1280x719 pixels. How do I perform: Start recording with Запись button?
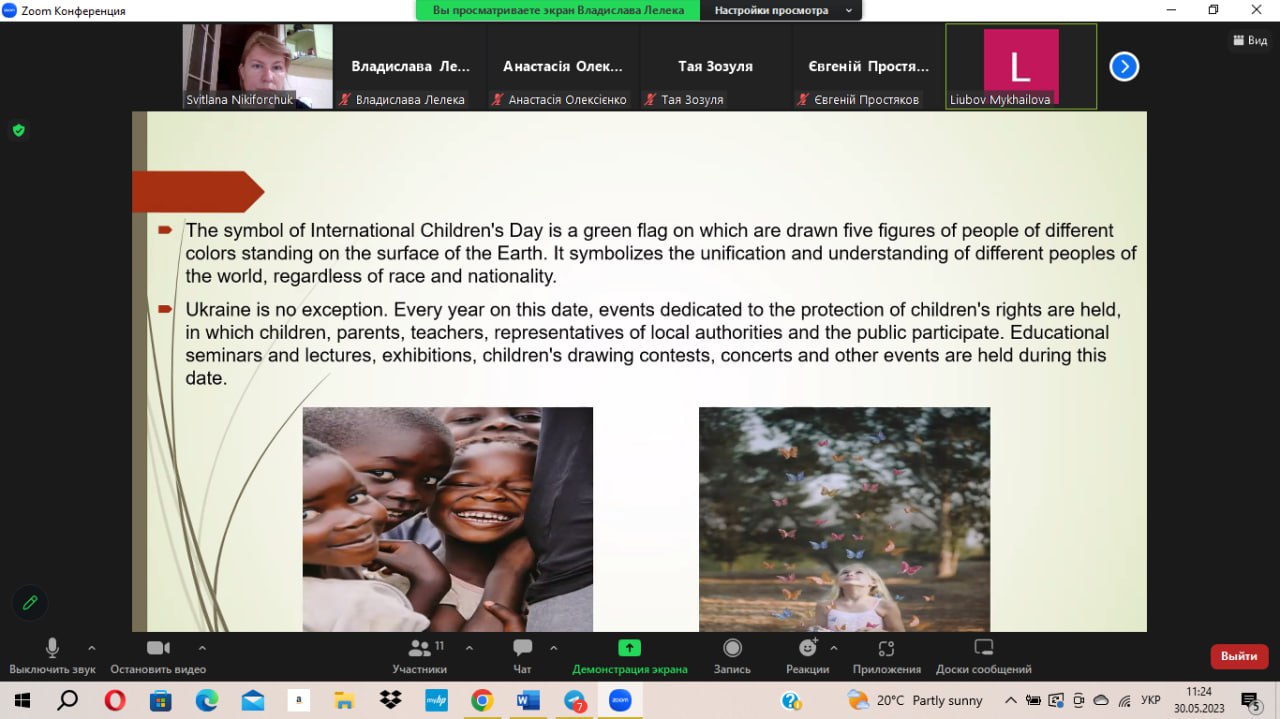(x=732, y=656)
